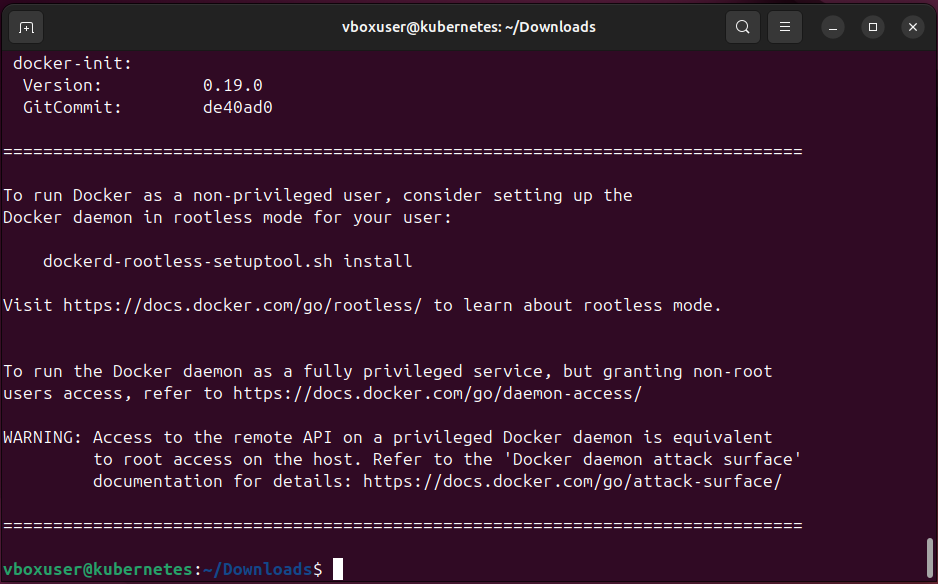Image resolution: width=938 pixels, height=584 pixels.
Task: Open the docs.docker.com/go/daemon-access/ link
Action: tap(437, 393)
